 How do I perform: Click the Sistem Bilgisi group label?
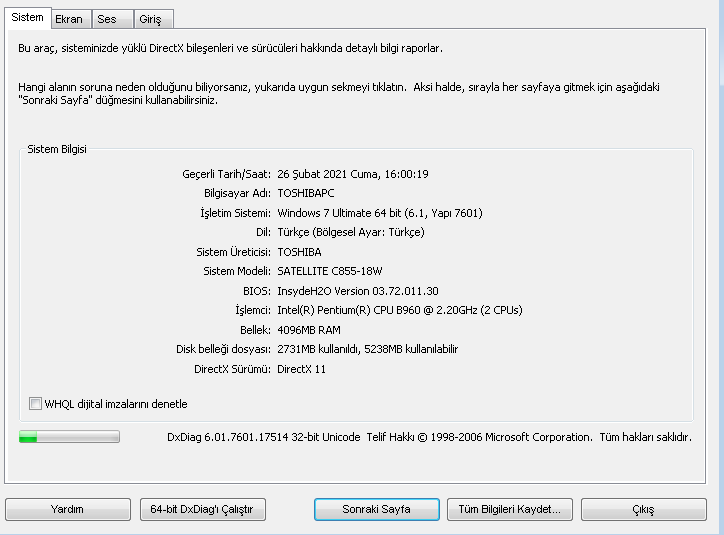[x=57, y=149]
